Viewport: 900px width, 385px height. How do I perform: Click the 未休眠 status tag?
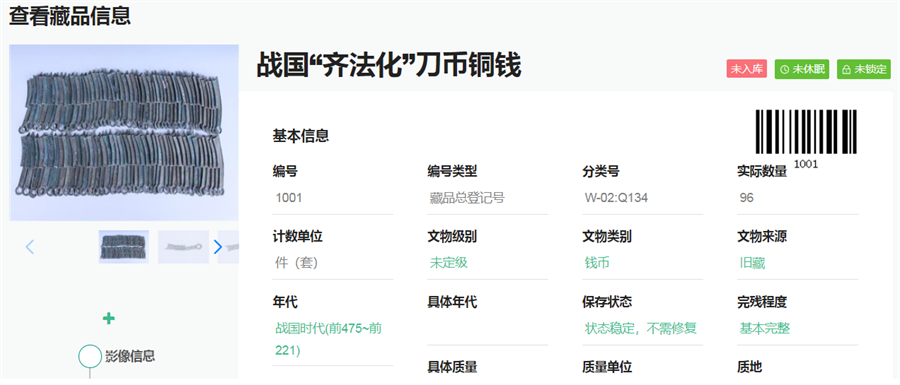pos(802,69)
